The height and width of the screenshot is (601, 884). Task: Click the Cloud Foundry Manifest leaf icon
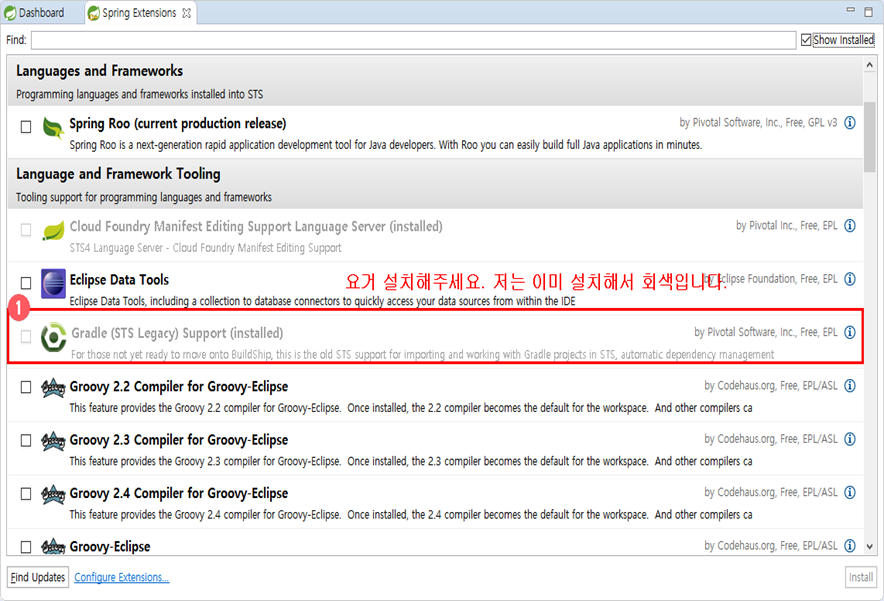click(53, 231)
